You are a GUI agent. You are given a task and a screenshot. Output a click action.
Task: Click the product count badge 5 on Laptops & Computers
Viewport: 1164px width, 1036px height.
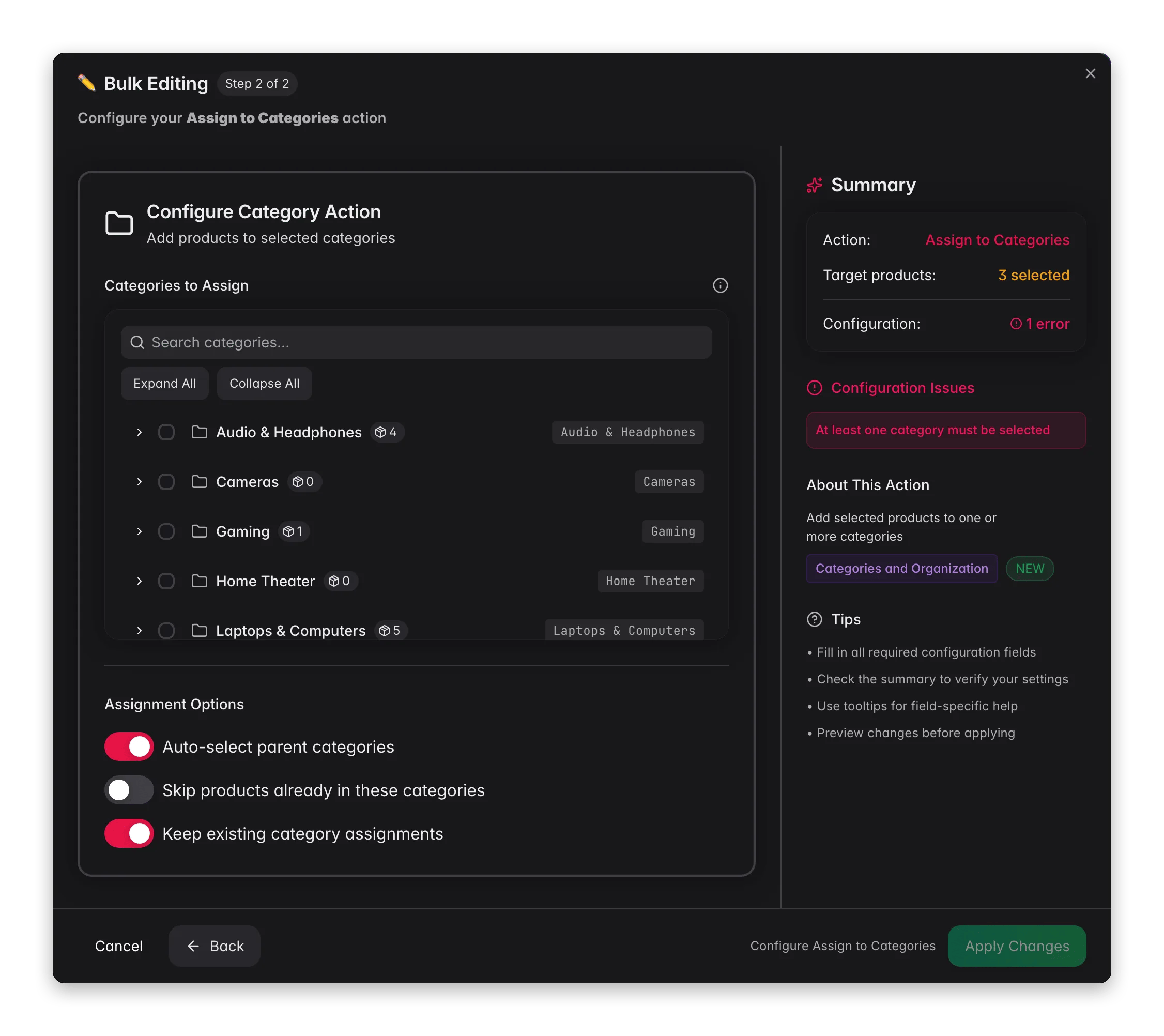click(391, 630)
